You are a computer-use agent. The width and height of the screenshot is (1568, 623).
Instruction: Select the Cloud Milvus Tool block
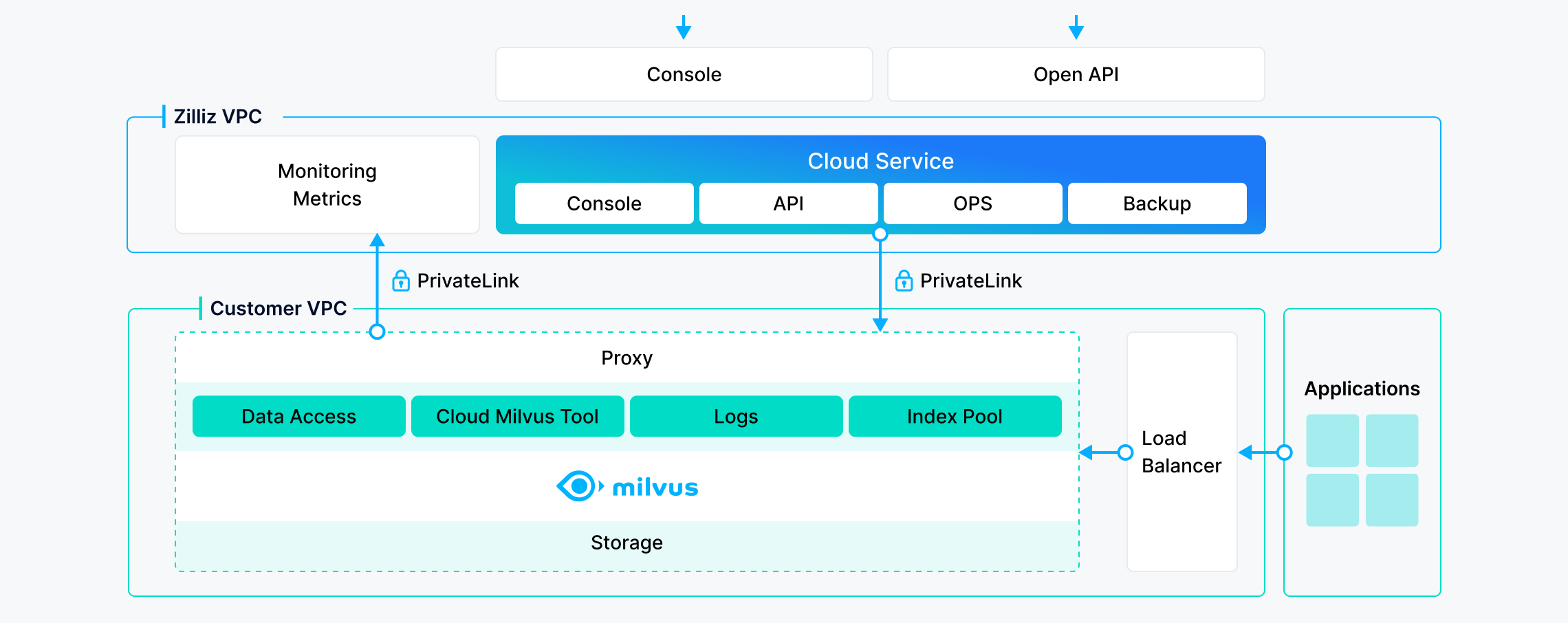tap(517, 416)
